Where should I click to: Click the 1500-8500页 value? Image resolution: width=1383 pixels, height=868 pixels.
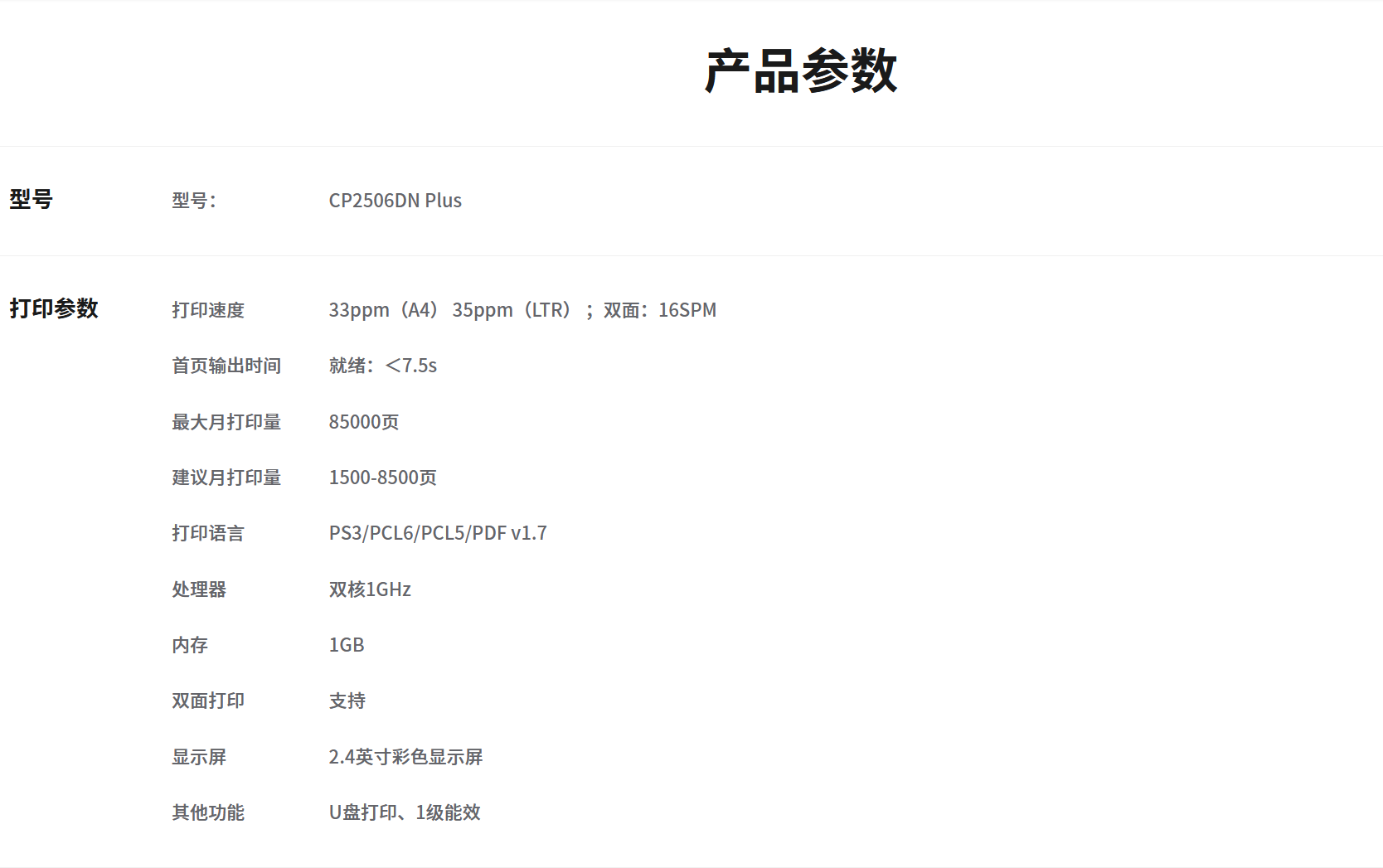click(382, 478)
